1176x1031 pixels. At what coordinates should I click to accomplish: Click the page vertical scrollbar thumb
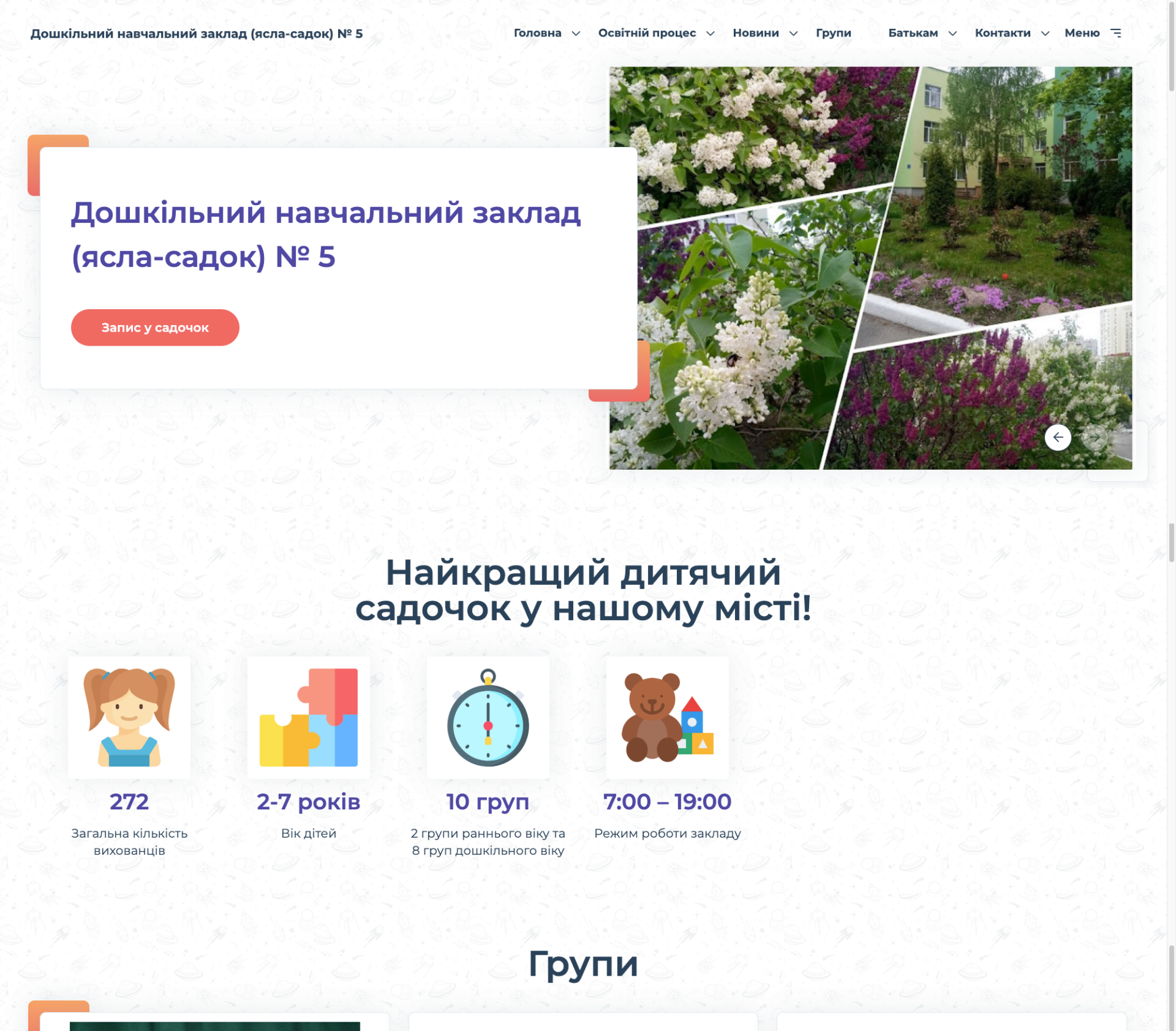tap(1171, 47)
